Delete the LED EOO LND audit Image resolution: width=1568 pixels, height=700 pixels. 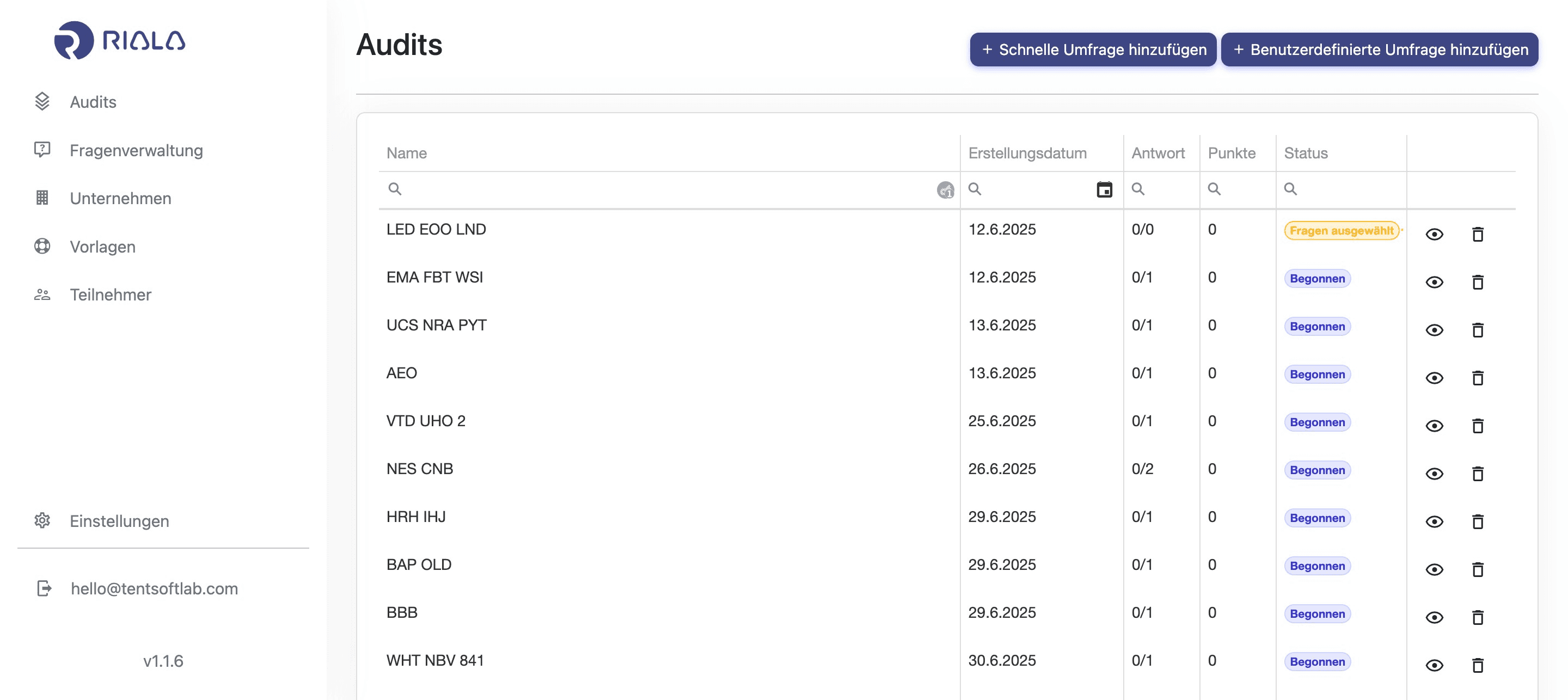click(1477, 235)
